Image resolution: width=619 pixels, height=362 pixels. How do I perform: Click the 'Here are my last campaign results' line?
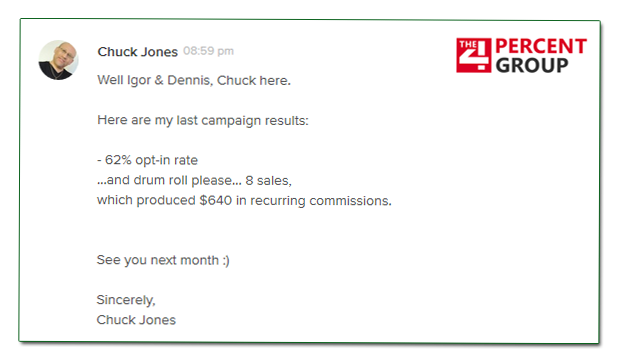pyautogui.click(x=203, y=120)
